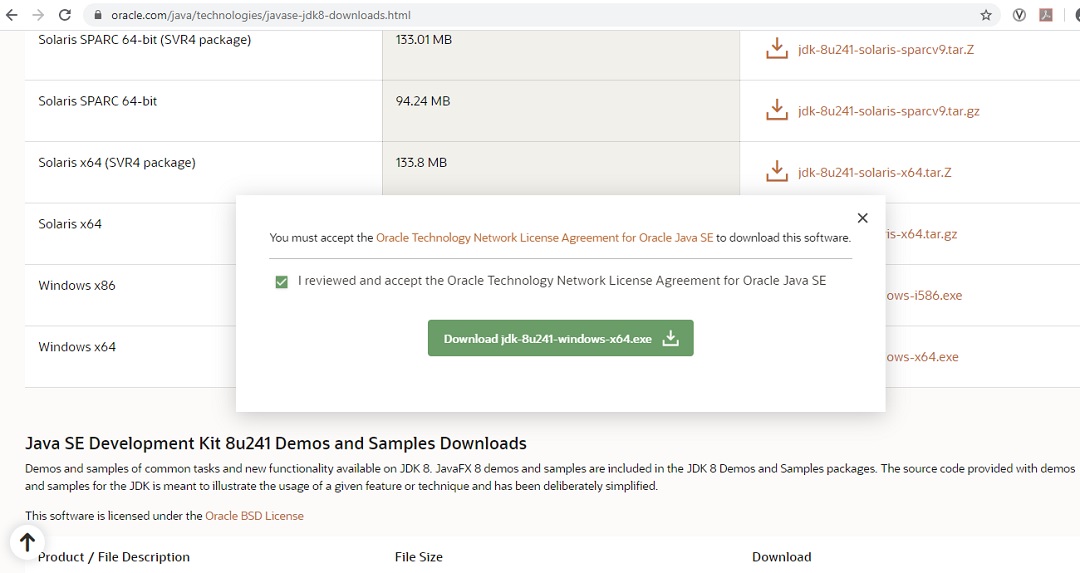The image size is (1080, 573).
Task: Open the Vivaldi-style V extension icon
Action: click(1019, 14)
